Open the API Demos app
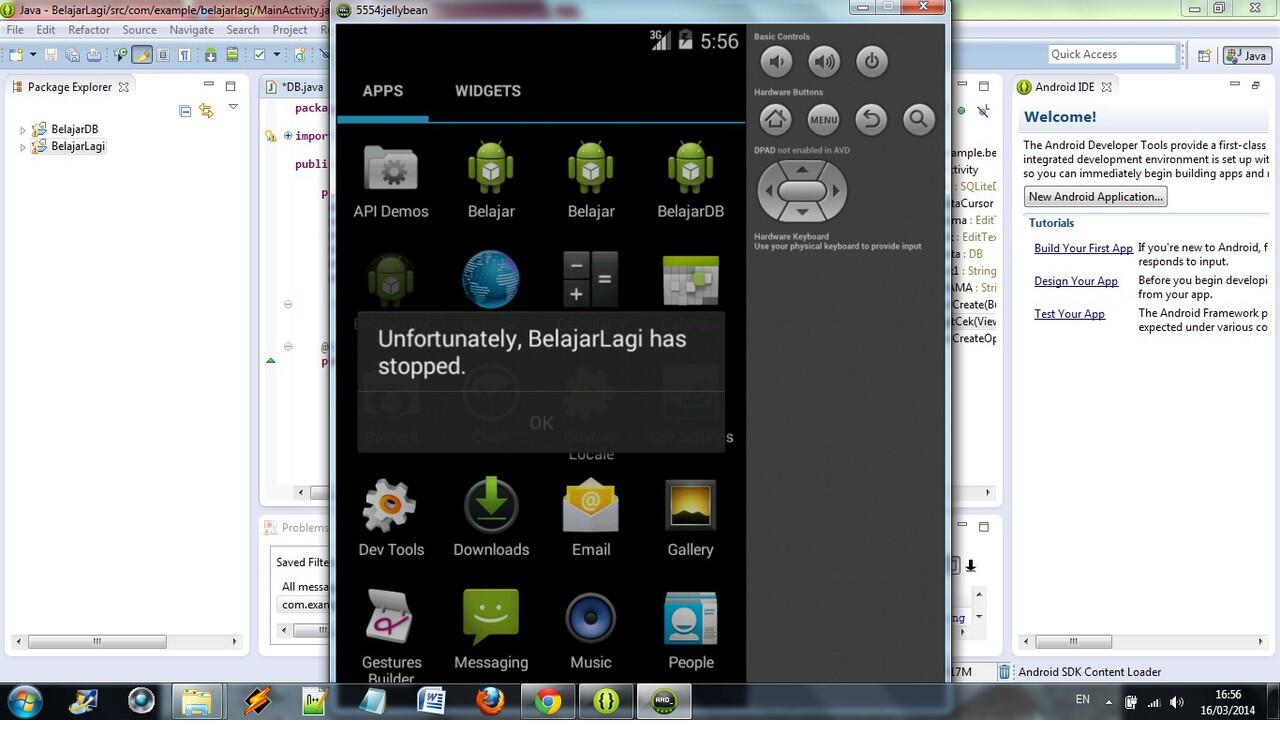 click(x=391, y=182)
